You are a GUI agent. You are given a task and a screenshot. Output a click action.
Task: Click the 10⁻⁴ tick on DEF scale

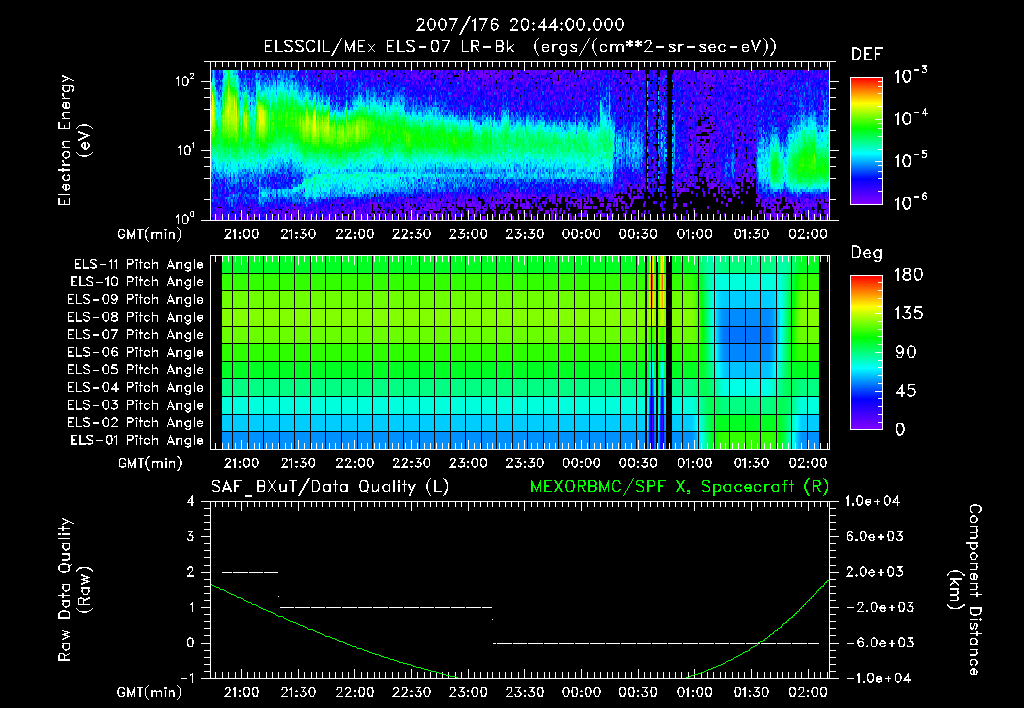[910, 118]
